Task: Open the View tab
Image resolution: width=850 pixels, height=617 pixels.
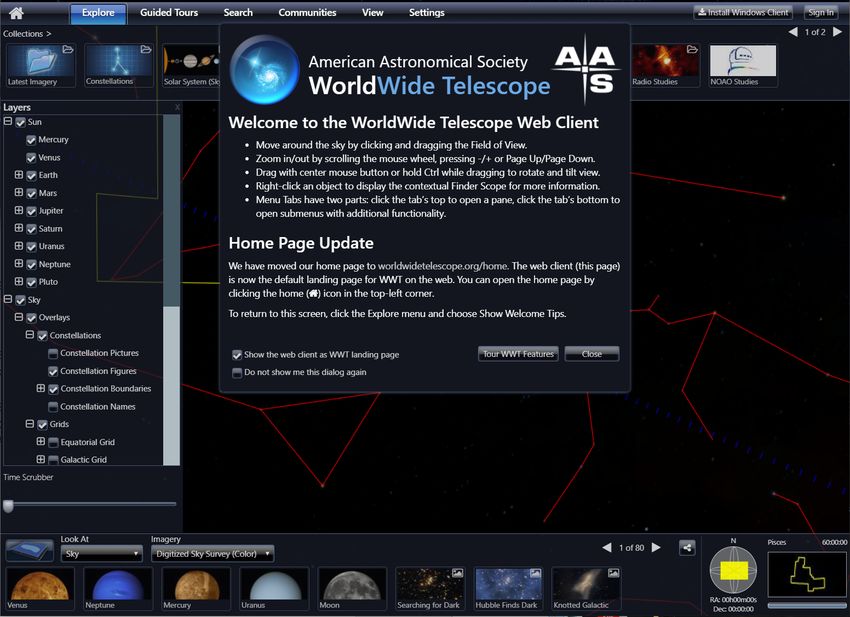Action: [372, 12]
